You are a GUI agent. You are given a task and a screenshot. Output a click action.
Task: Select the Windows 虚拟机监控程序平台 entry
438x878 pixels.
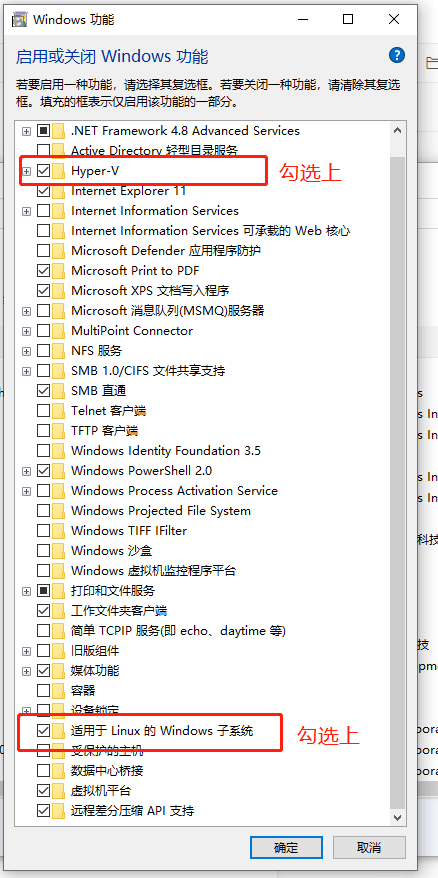[153, 571]
